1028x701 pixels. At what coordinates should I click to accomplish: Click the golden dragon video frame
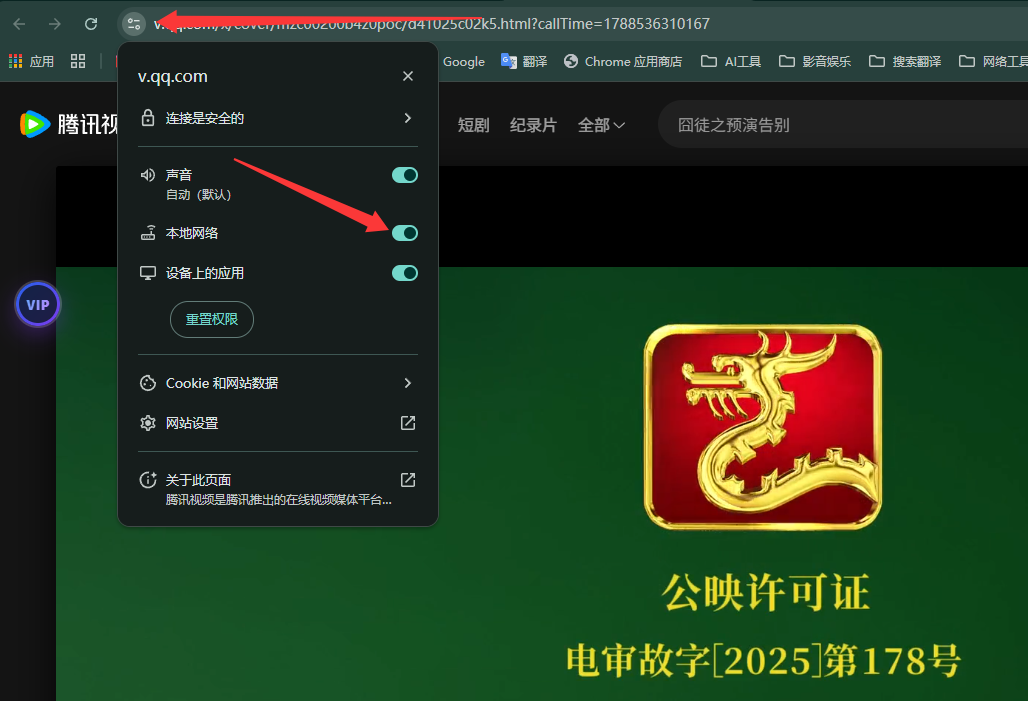pyautogui.click(x=762, y=427)
